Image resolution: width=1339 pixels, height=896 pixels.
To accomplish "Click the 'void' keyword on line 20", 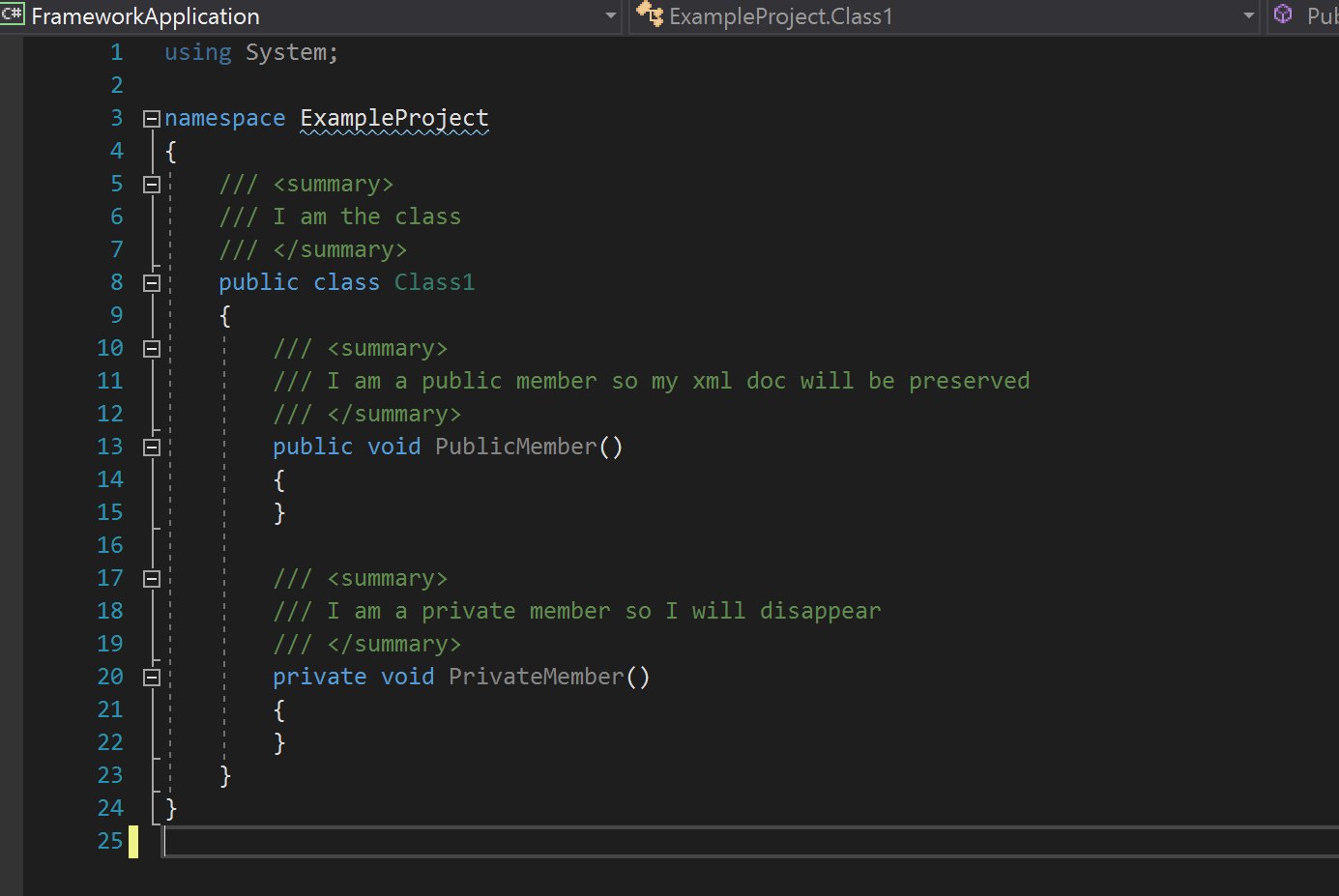I will point(408,677).
